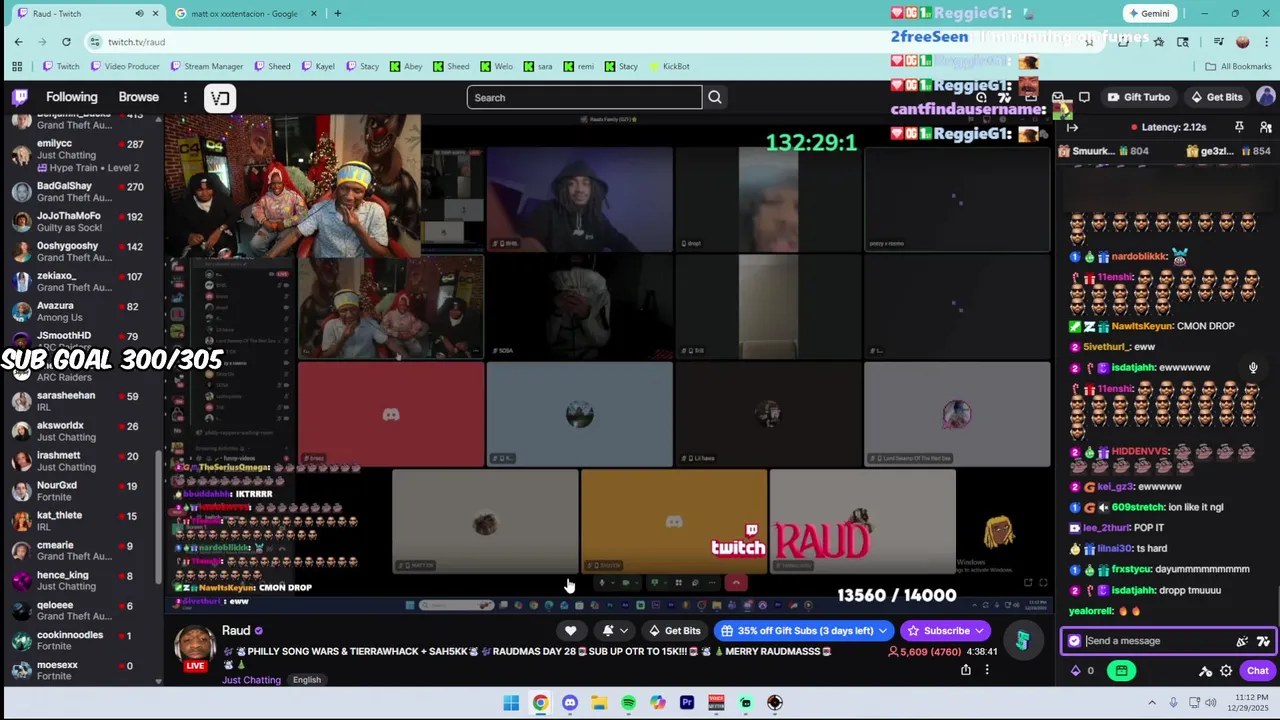1280x720 pixels.
Task: Open the three-dot More menu beside Browse
Action: (185, 97)
